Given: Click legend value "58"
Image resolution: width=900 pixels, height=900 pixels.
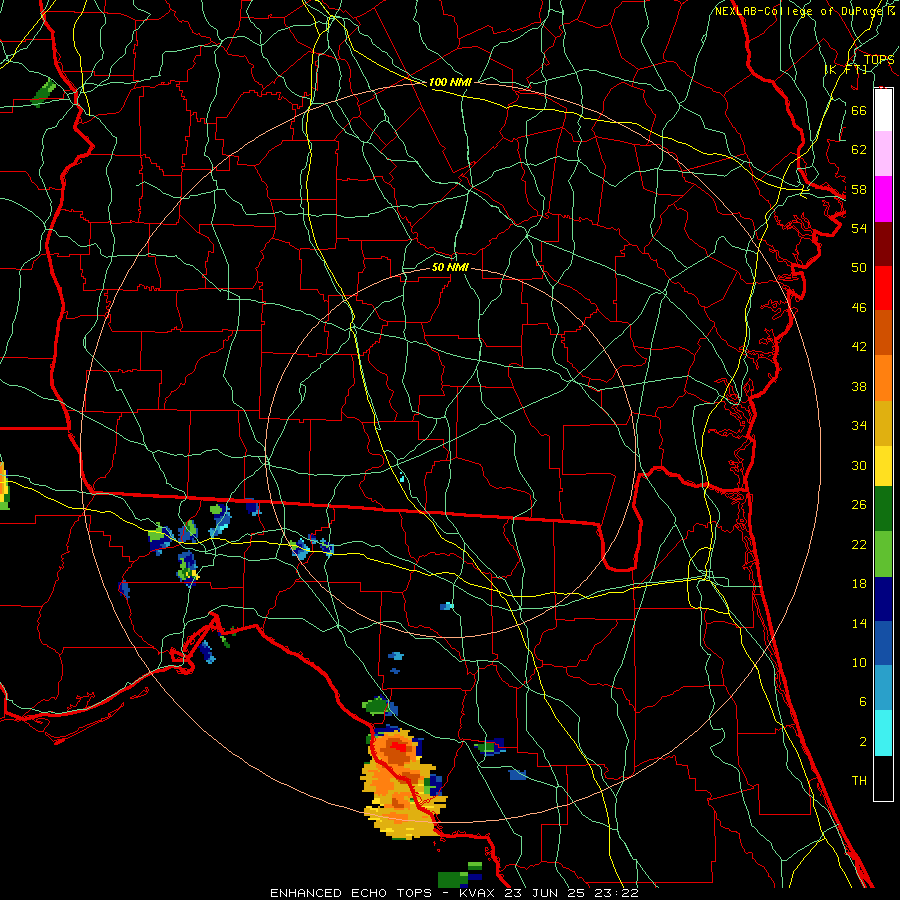Looking at the screenshot, I should pyautogui.click(x=859, y=189).
